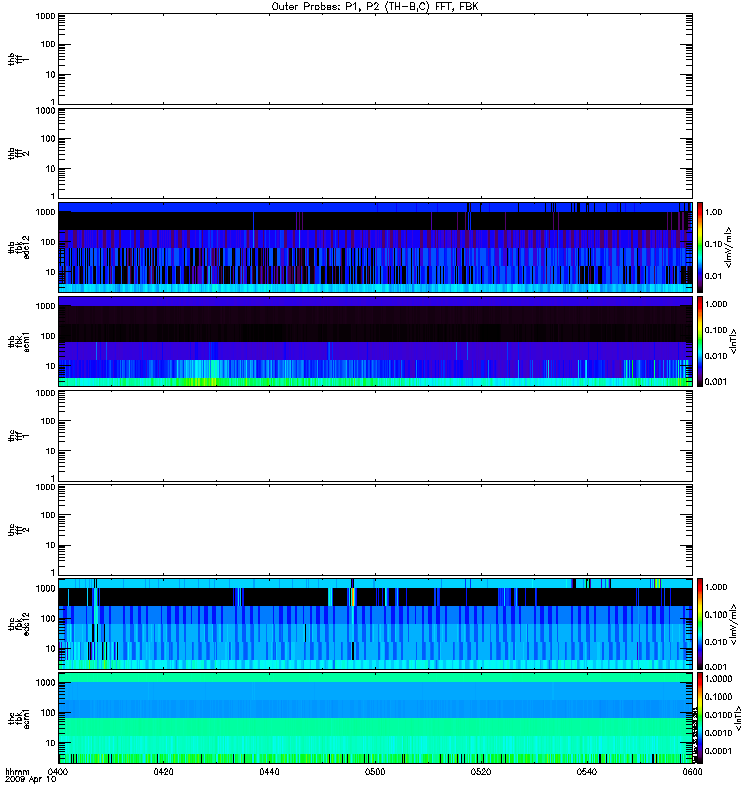Click the 0520 time axis label
This screenshot has height=800, width=750.
481,772
